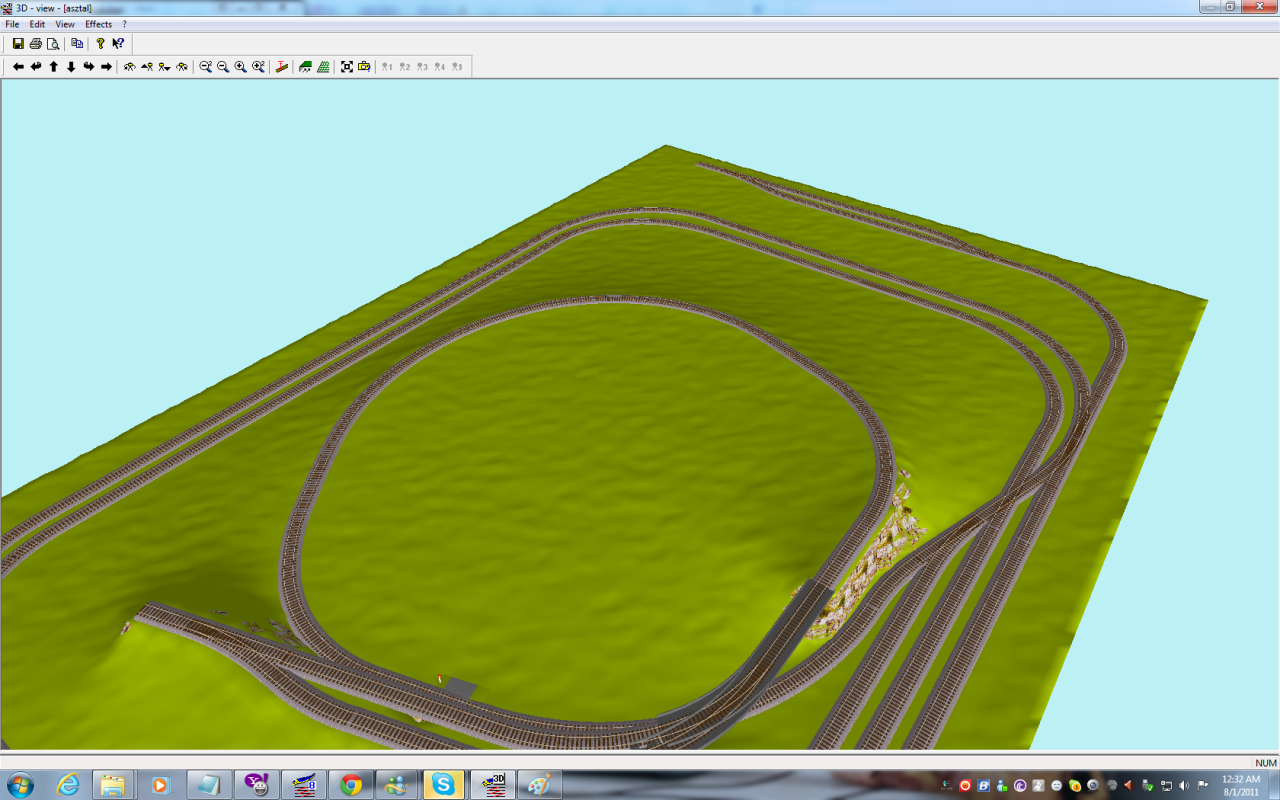This screenshot has height=800, width=1280.
Task: Click the zoom out magnifier icon
Action: pos(223,67)
